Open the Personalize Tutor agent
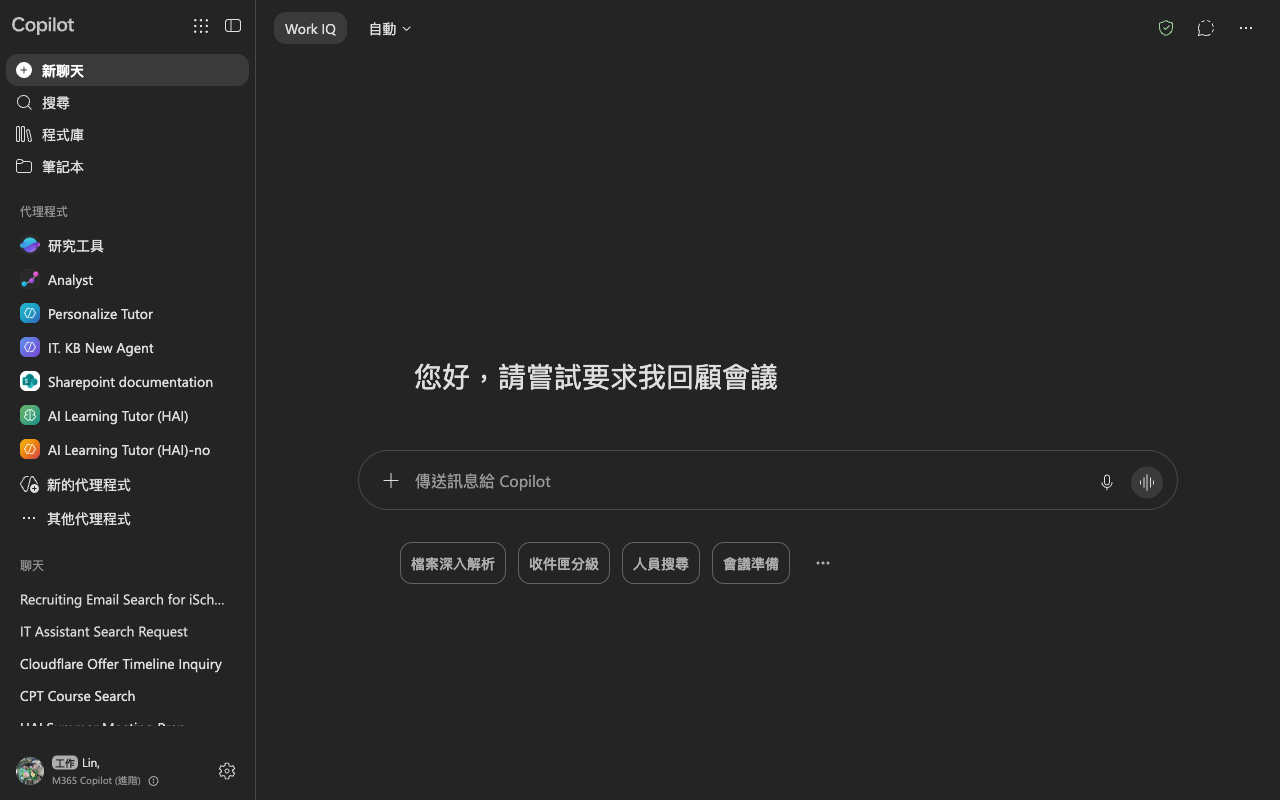The height and width of the screenshot is (800, 1280). 127,314
